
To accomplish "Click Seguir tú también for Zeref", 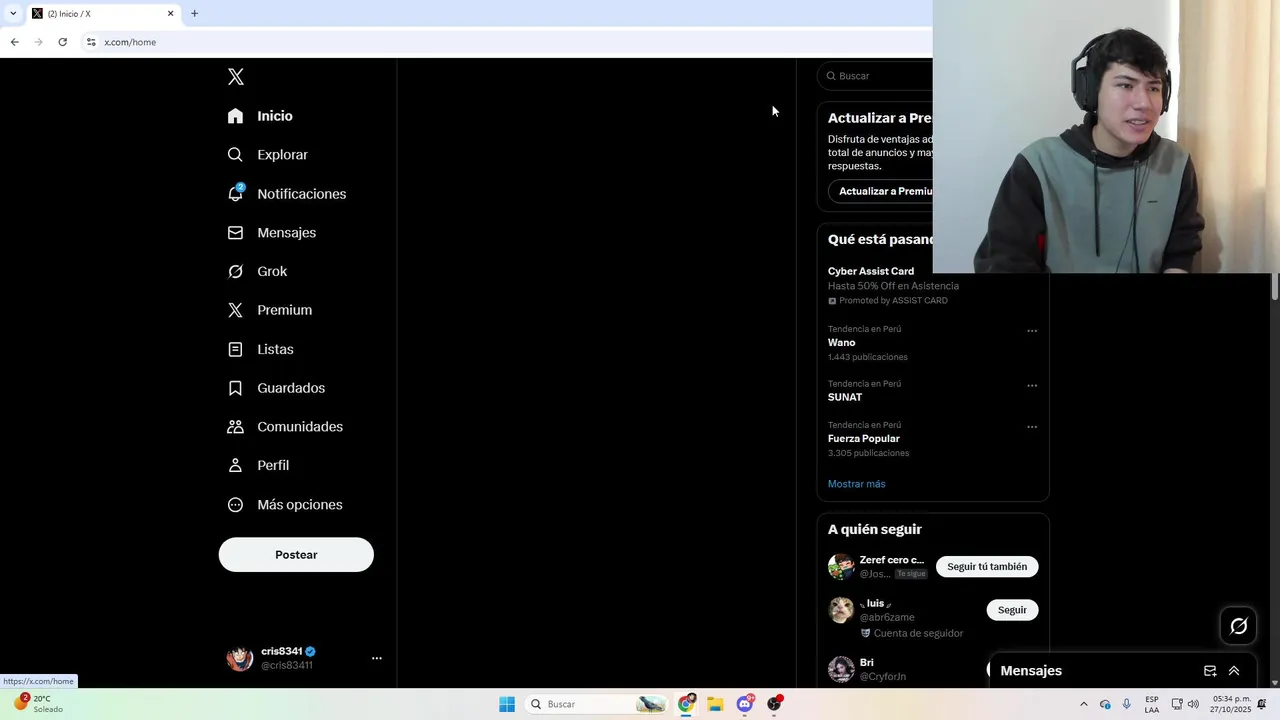I will [x=987, y=567].
